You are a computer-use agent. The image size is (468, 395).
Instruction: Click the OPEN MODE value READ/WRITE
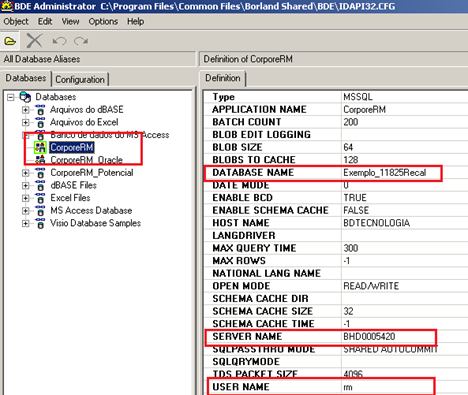click(371, 286)
